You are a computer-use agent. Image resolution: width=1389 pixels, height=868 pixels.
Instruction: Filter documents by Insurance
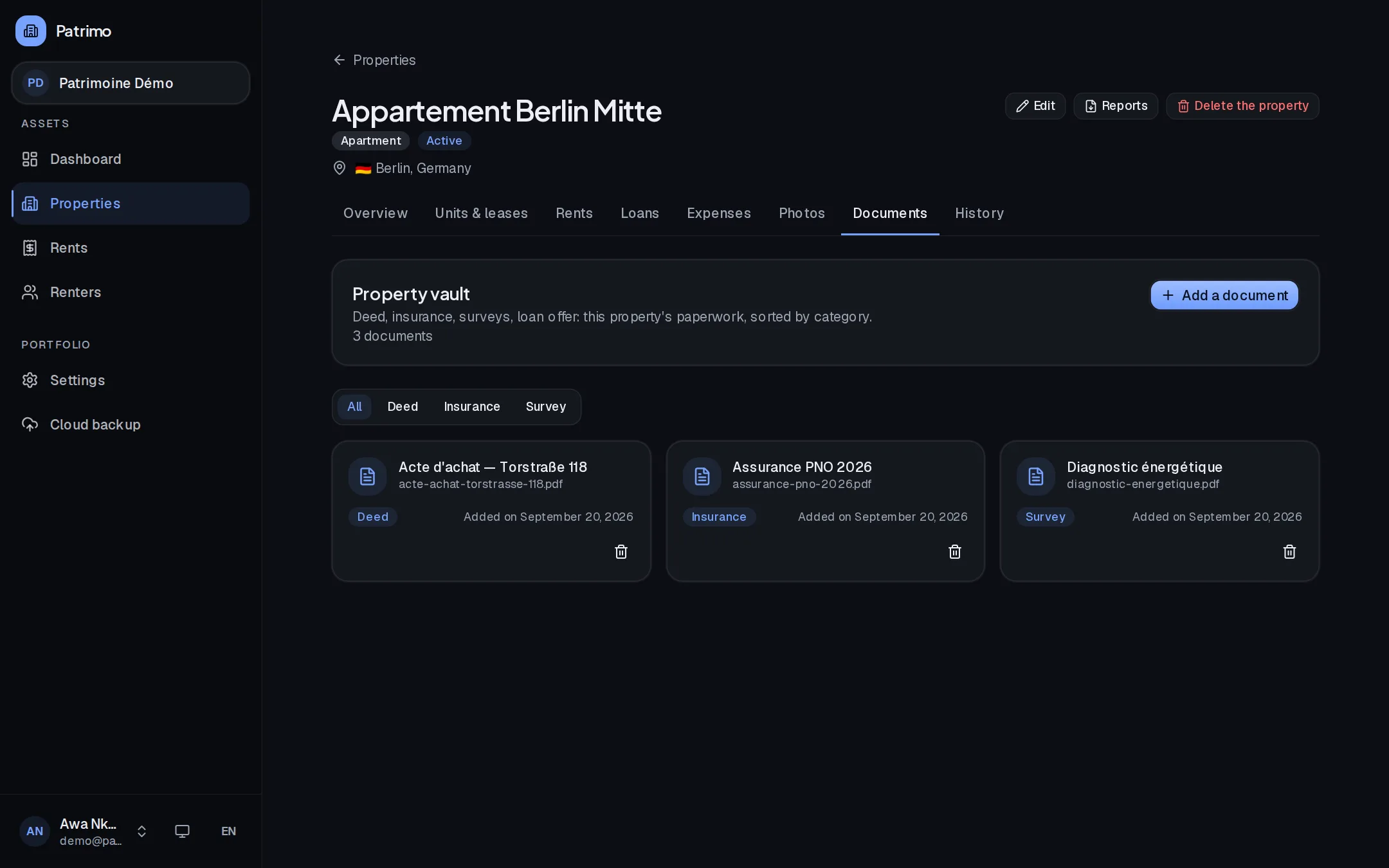tap(472, 406)
